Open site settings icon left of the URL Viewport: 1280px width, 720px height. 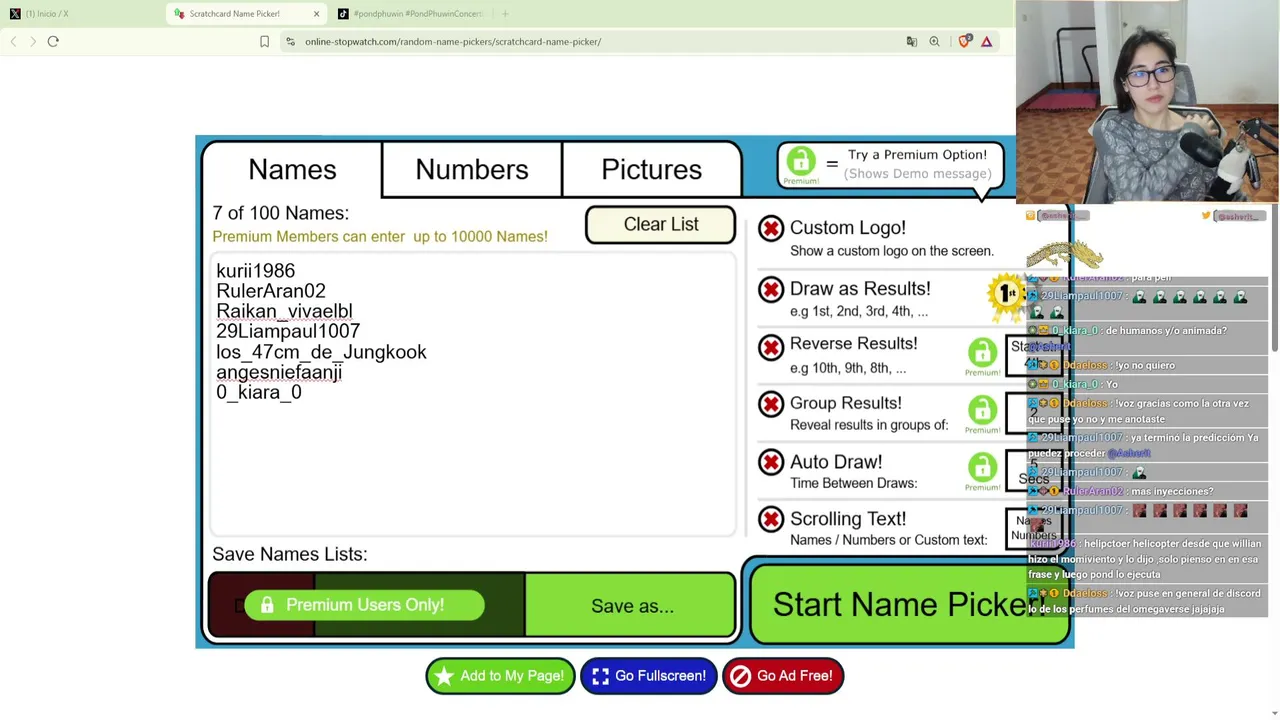click(290, 42)
